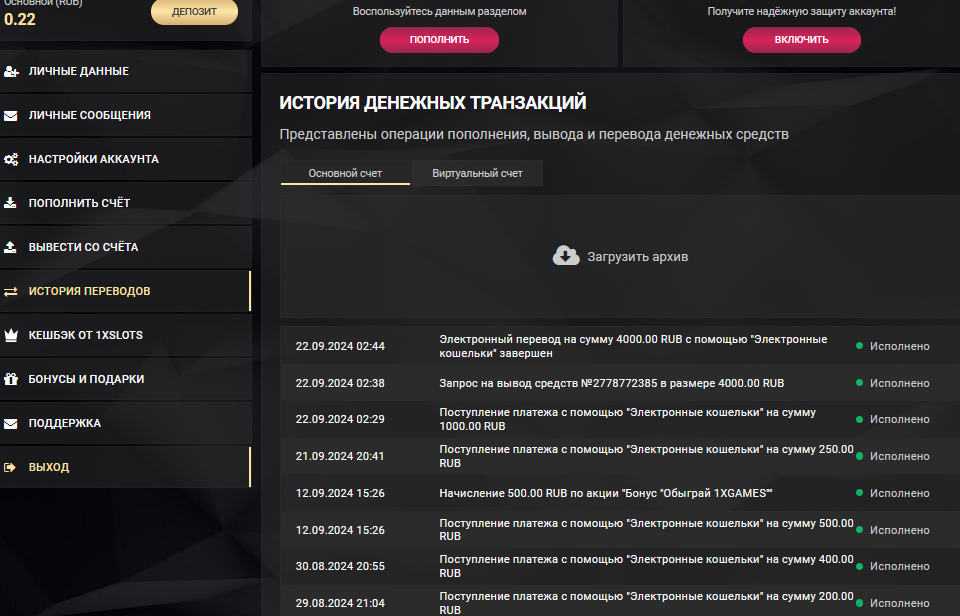Click withdrawal request №2778772385 description
This screenshot has width=960, height=616.
tap(612, 383)
